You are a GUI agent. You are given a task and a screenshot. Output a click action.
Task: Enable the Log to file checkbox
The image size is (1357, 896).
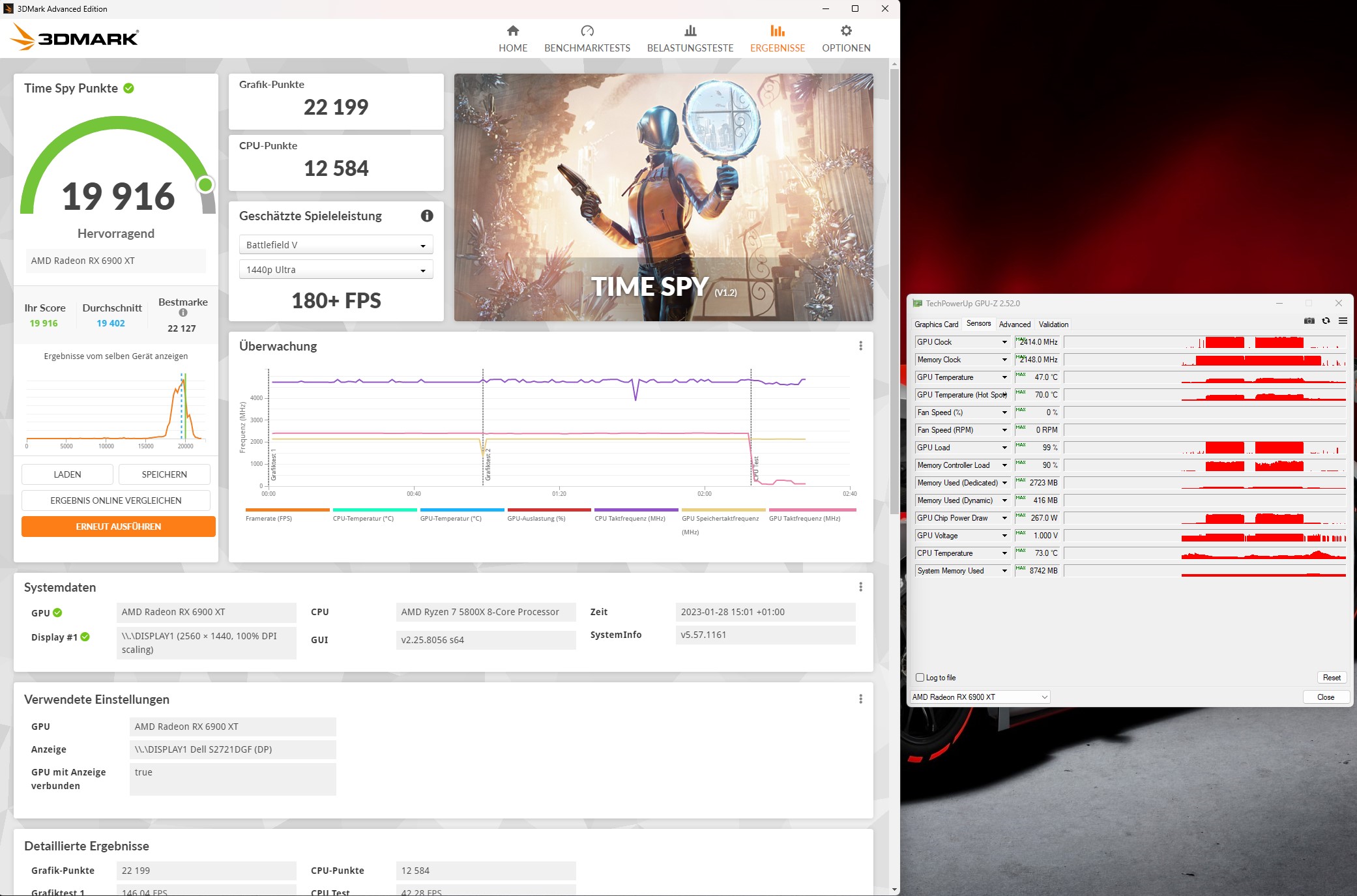(920, 678)
